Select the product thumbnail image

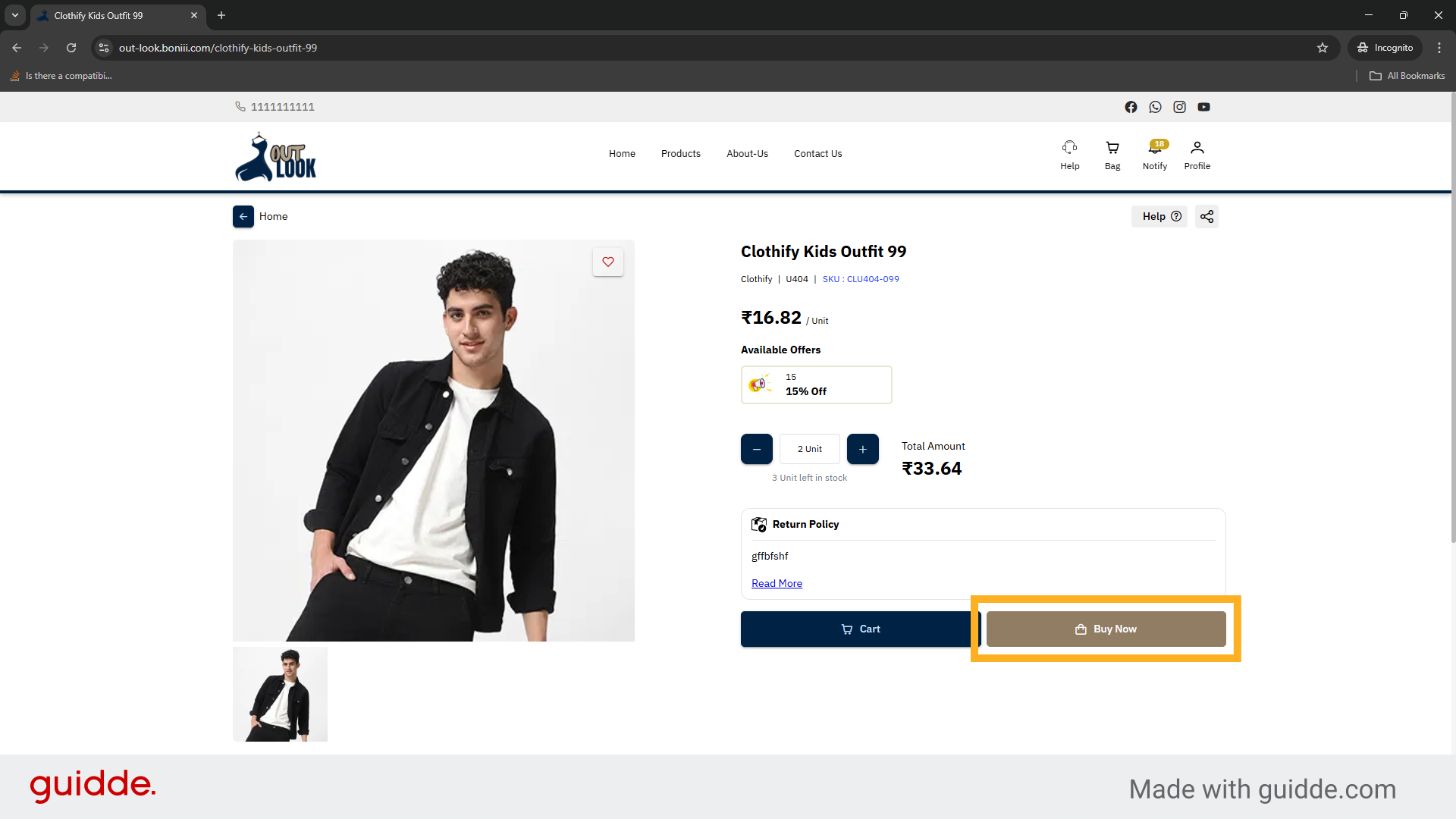tap(280, 694)
